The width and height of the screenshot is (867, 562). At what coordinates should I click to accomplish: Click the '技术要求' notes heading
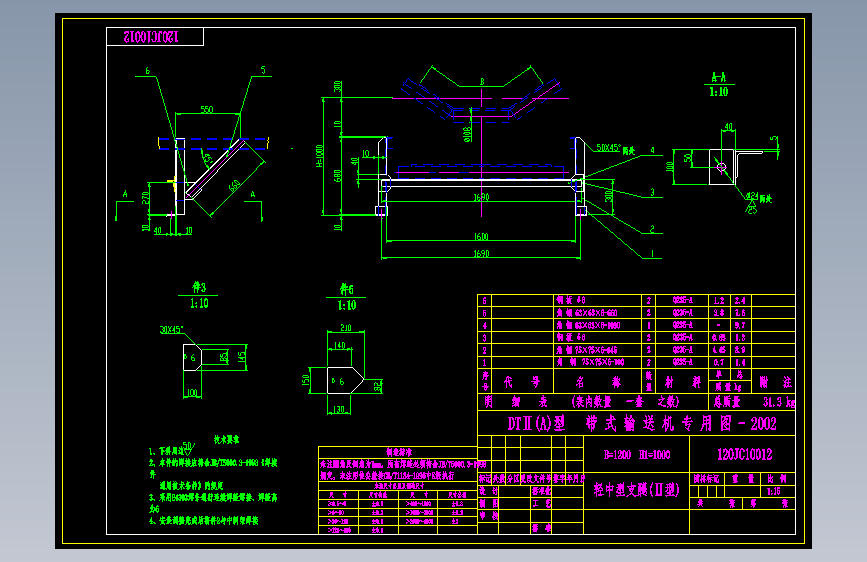coord(227,440)
